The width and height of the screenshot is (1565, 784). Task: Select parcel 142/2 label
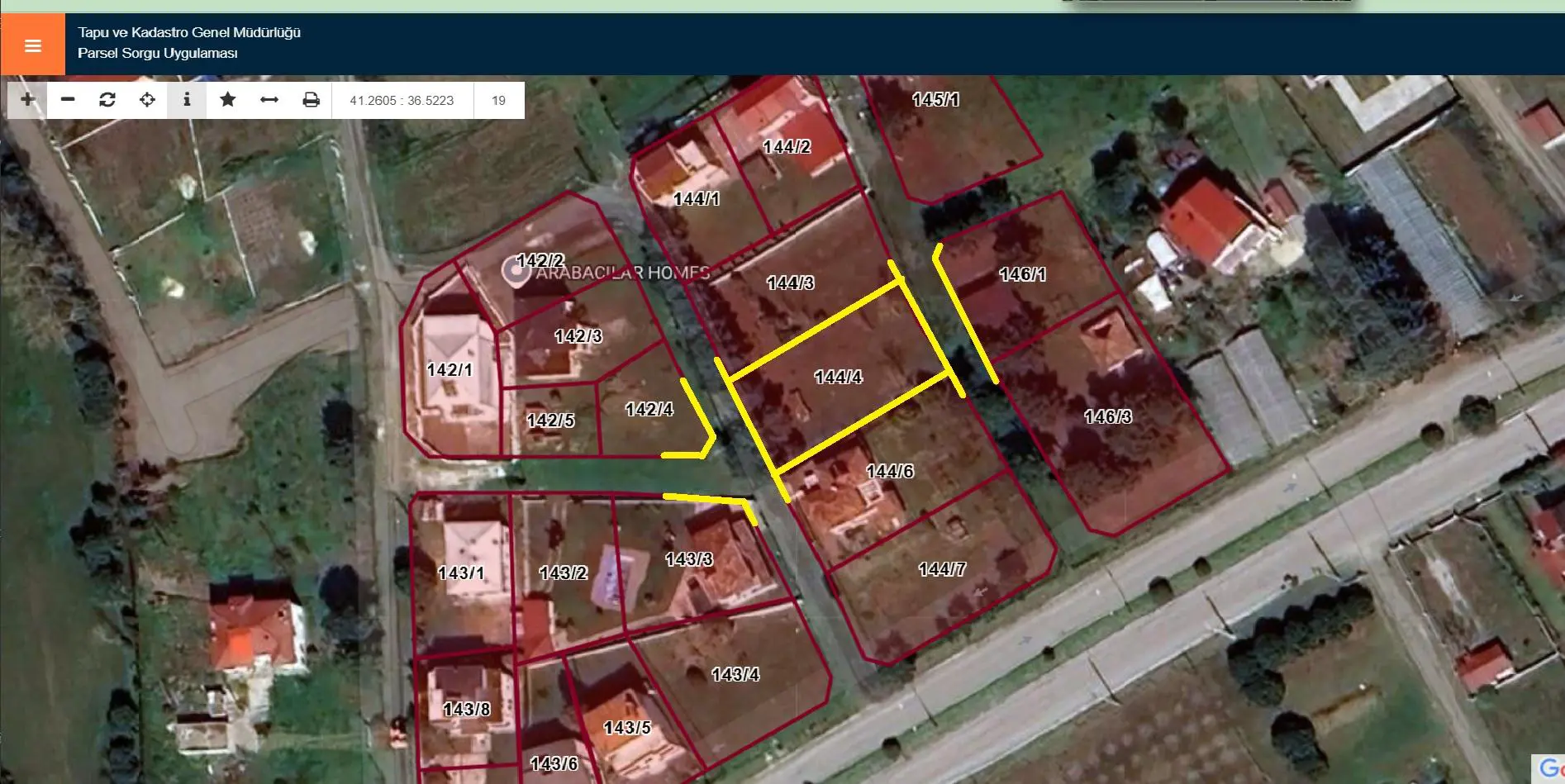tap(540, 262)
